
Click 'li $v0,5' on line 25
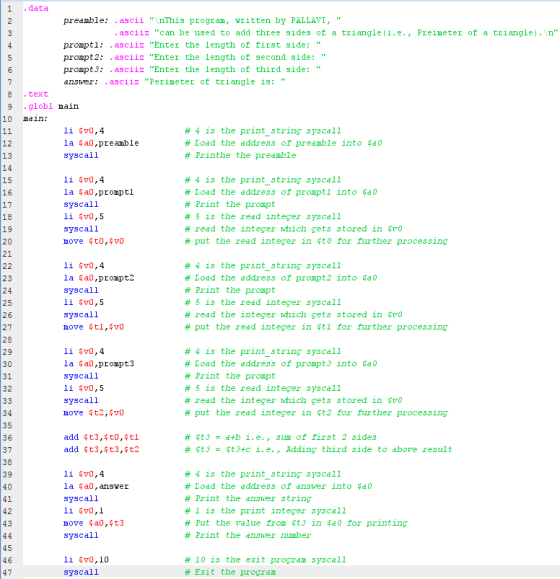(83, 303)
